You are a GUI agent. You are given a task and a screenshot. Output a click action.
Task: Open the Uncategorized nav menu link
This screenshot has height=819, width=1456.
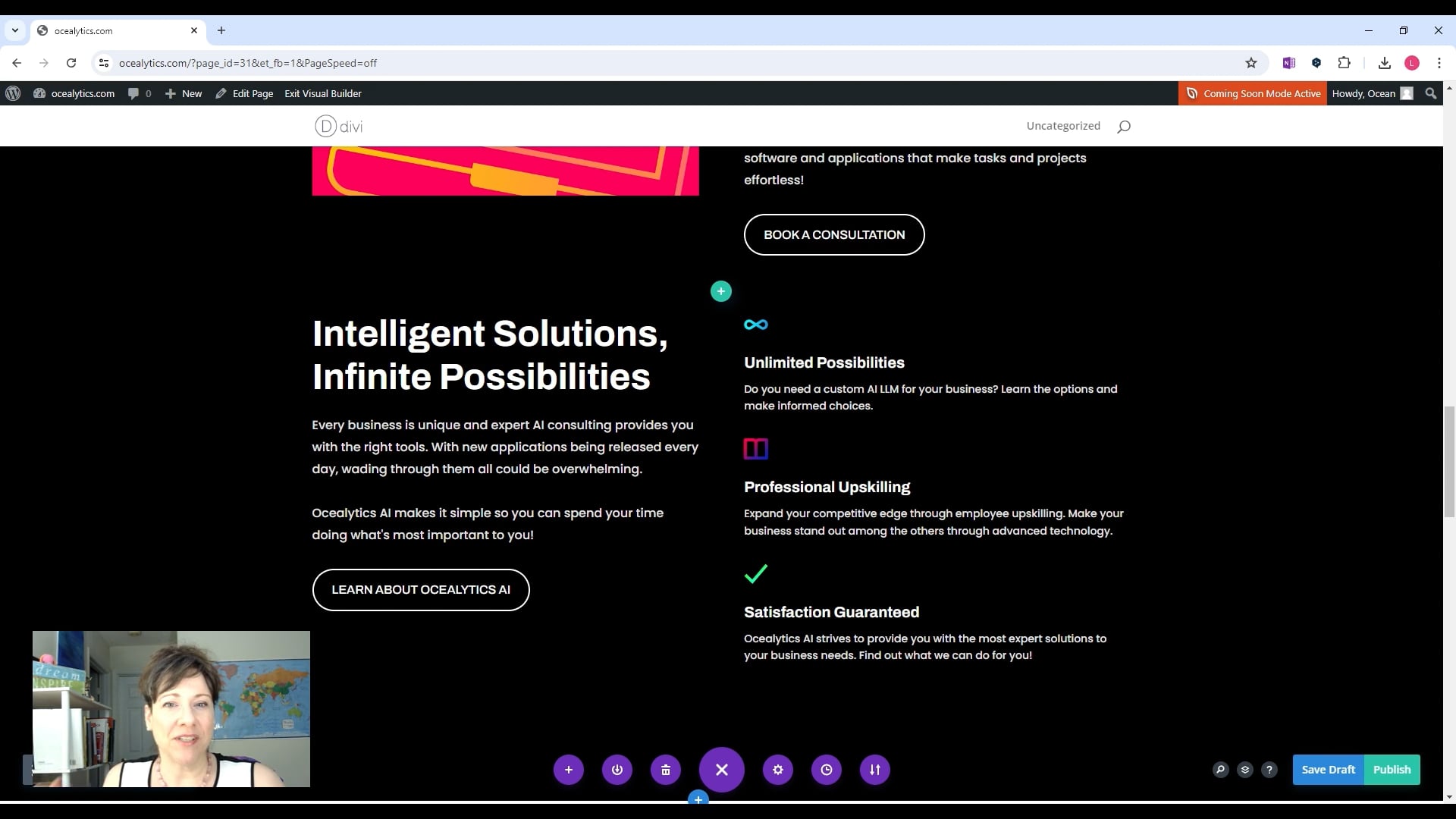click(x=1063, y=126)
